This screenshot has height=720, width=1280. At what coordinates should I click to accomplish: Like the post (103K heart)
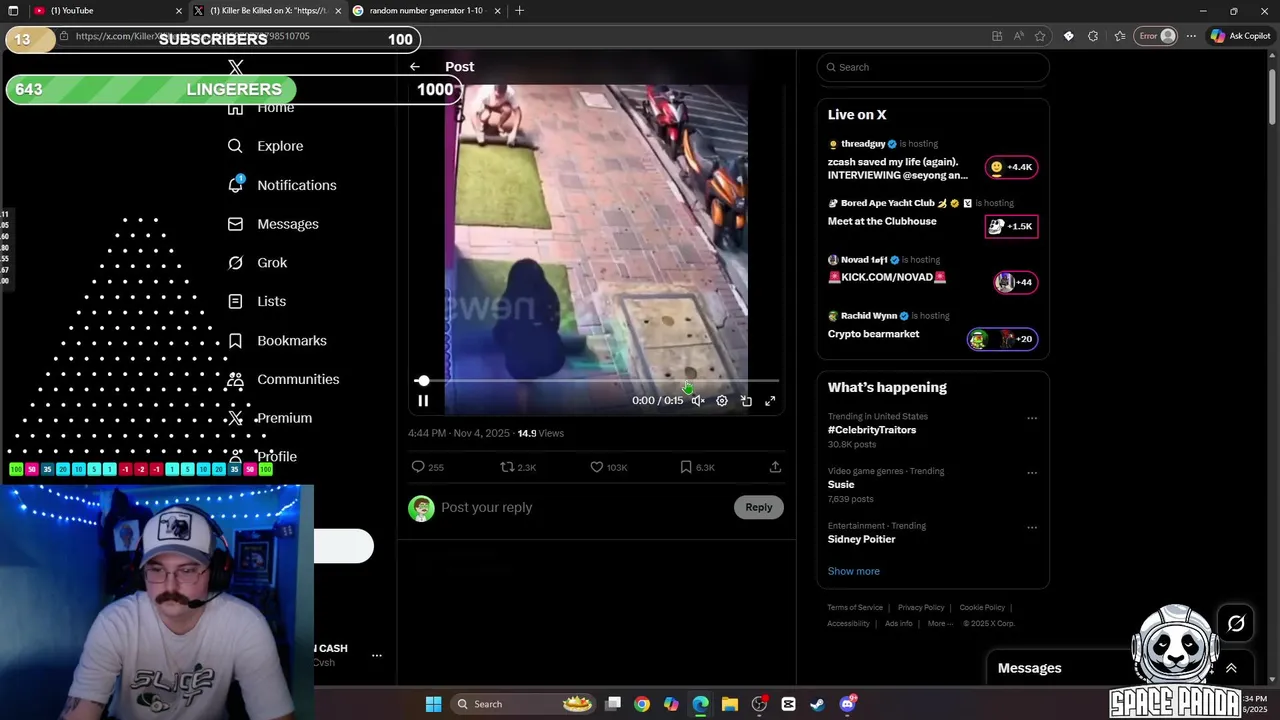coord(609,467)
